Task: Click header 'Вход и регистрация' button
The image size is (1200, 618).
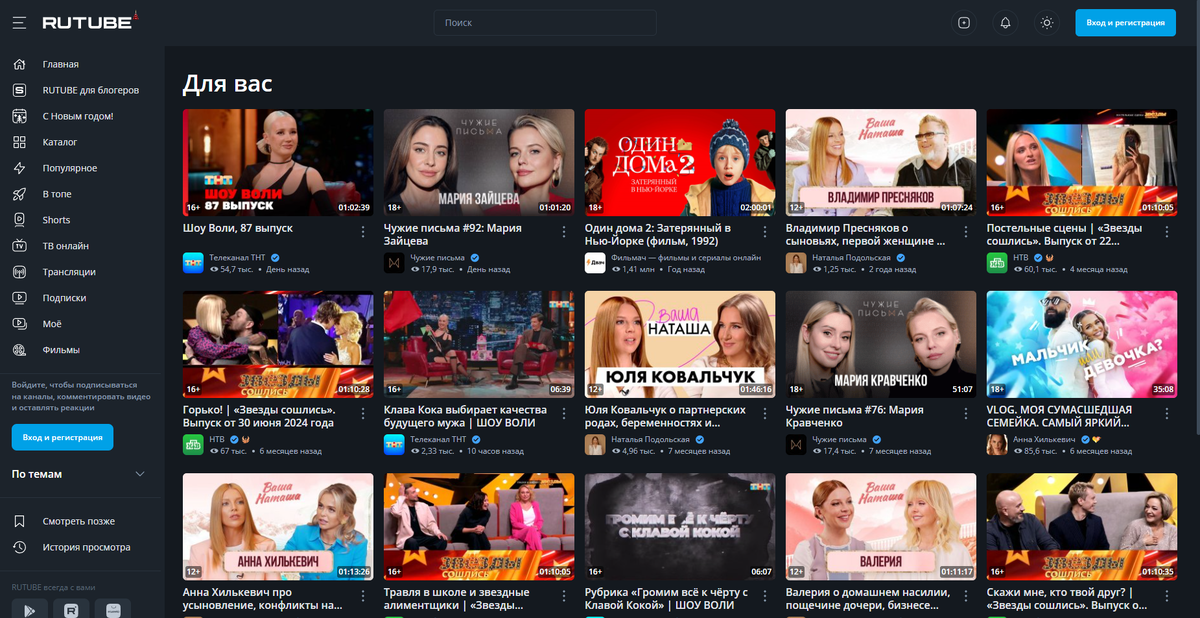Action: pyautogui.click(x=1125, y=22)
